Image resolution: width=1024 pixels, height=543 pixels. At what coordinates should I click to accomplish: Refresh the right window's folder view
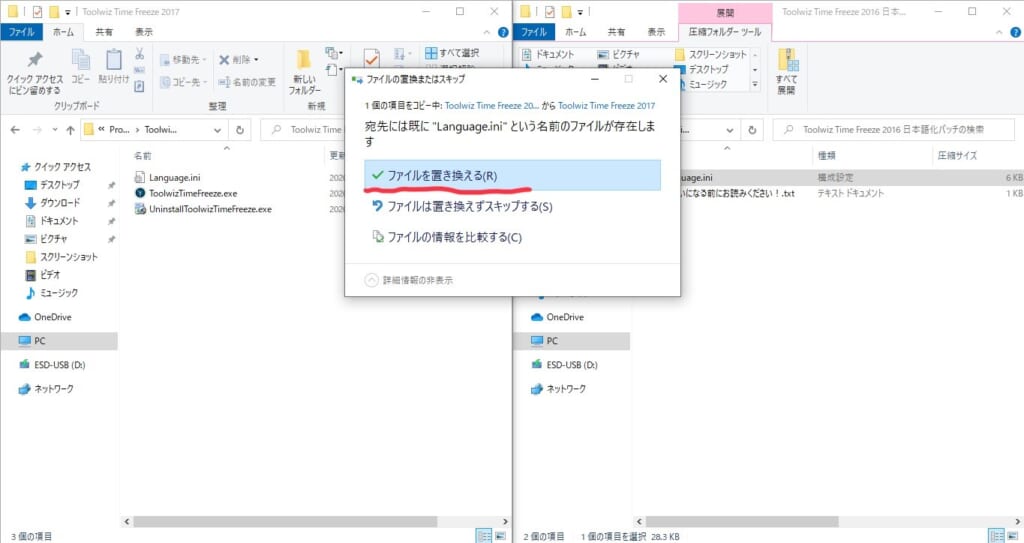tap(752, 130)
